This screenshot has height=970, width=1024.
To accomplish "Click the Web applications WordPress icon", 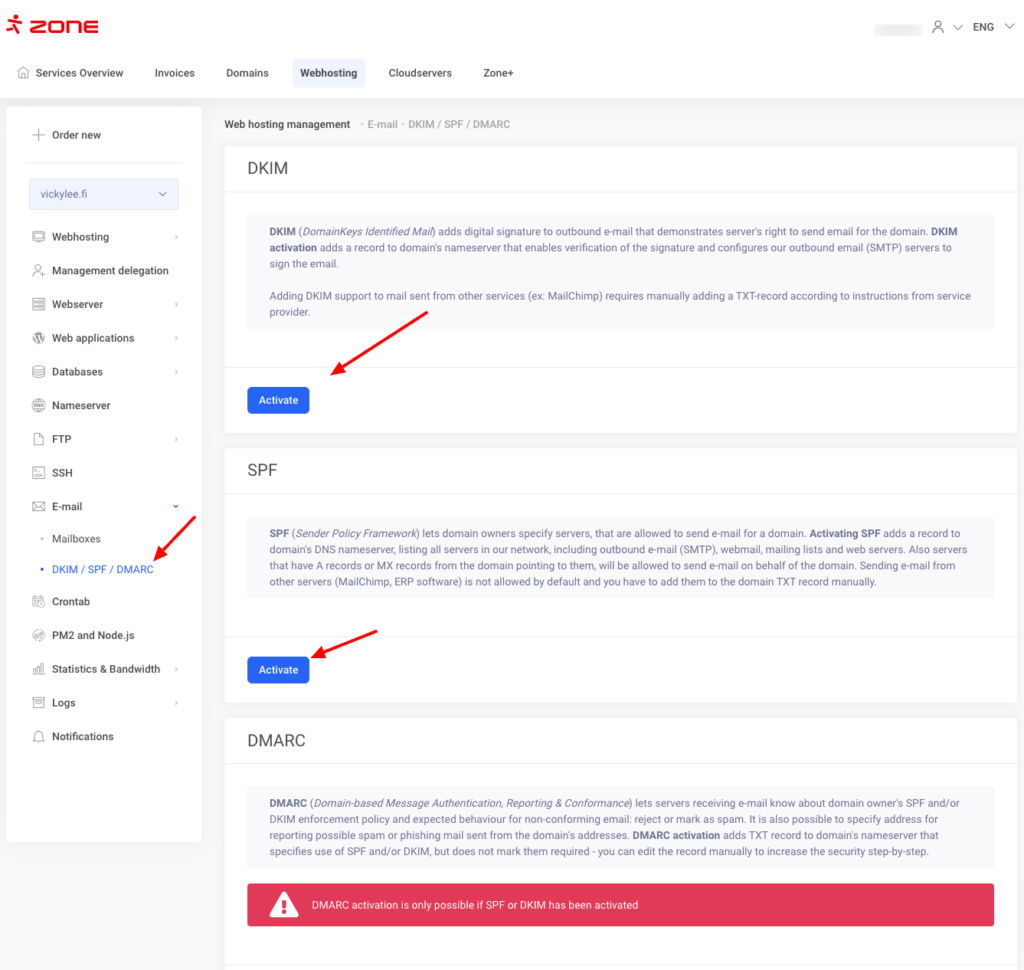I will point(39,338).
